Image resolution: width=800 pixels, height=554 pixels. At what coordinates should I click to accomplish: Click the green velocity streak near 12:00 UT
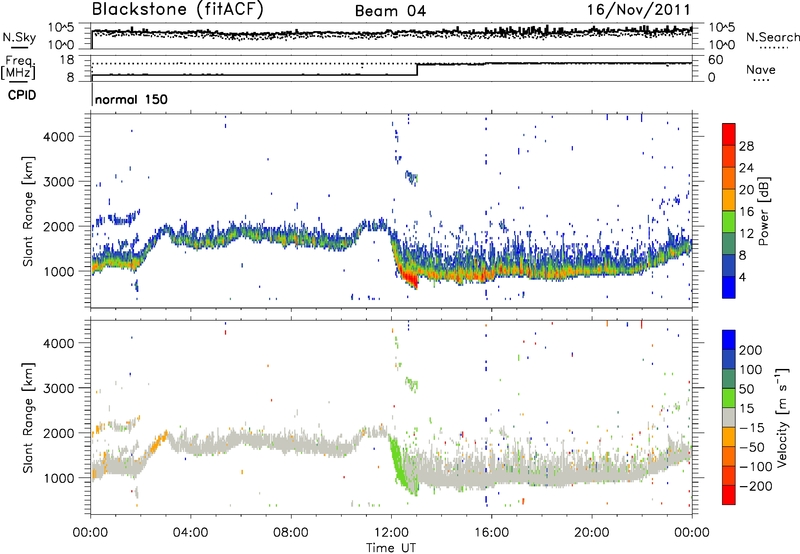tap(401, 467)
